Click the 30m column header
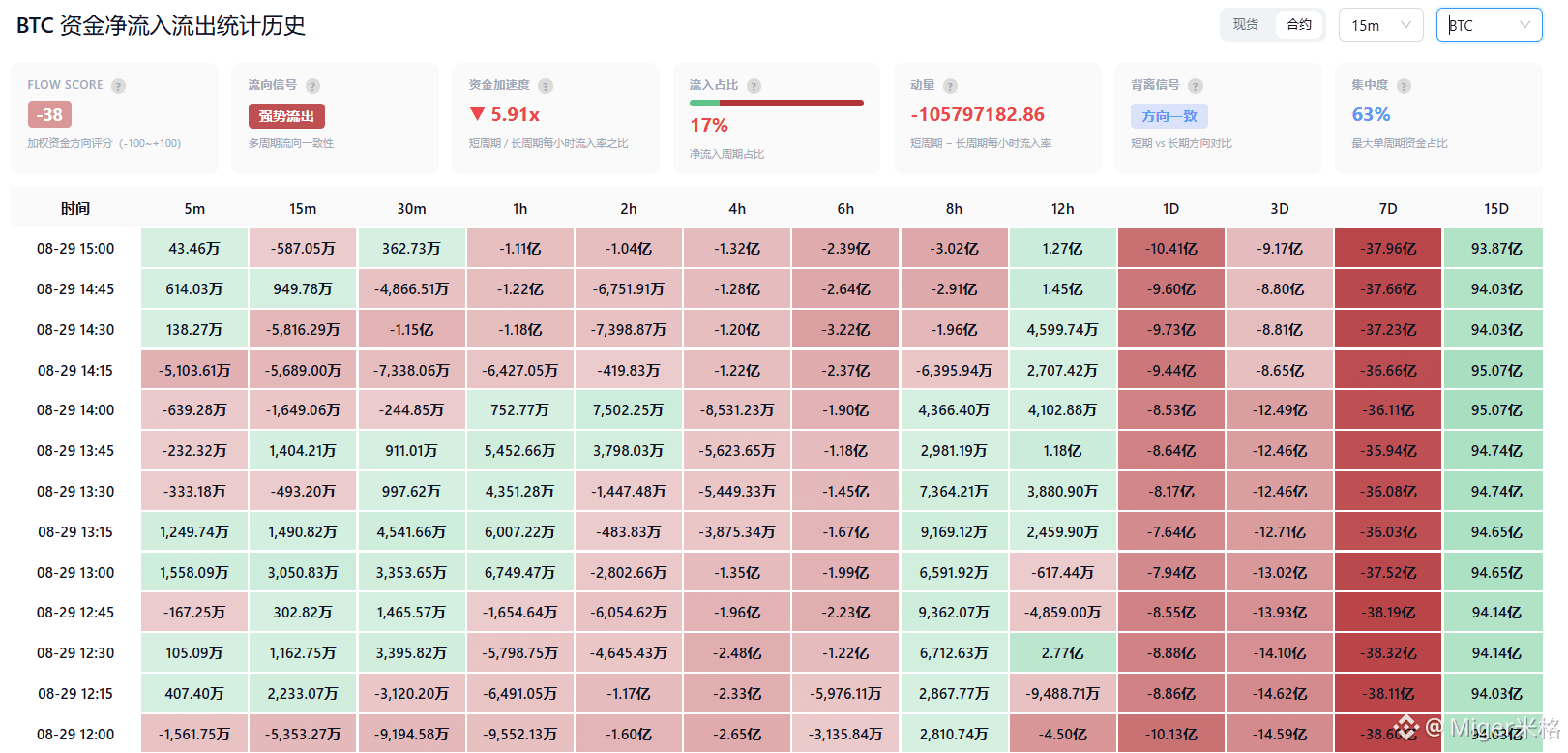Image resolution: width=1568 pixels, height=753 pixels. (x=411, y=209)
